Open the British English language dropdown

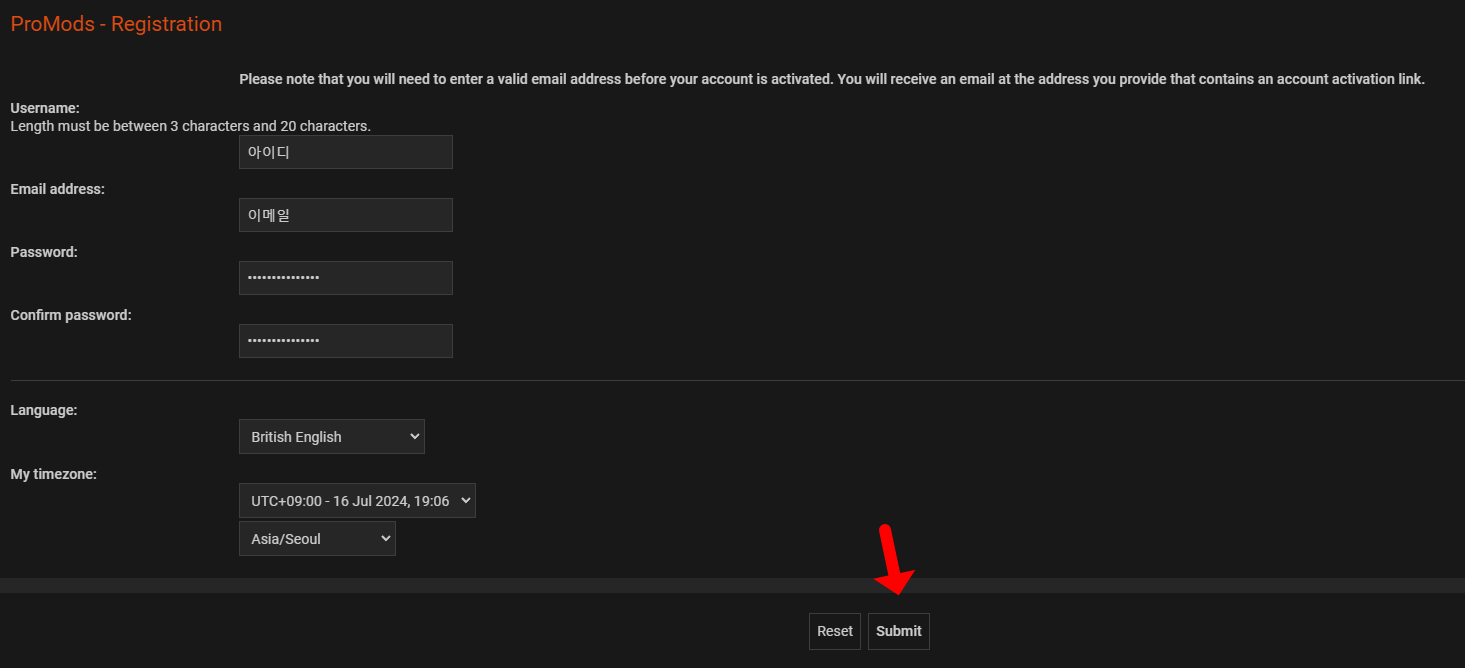pyautogui.click(x=331, y=437)
